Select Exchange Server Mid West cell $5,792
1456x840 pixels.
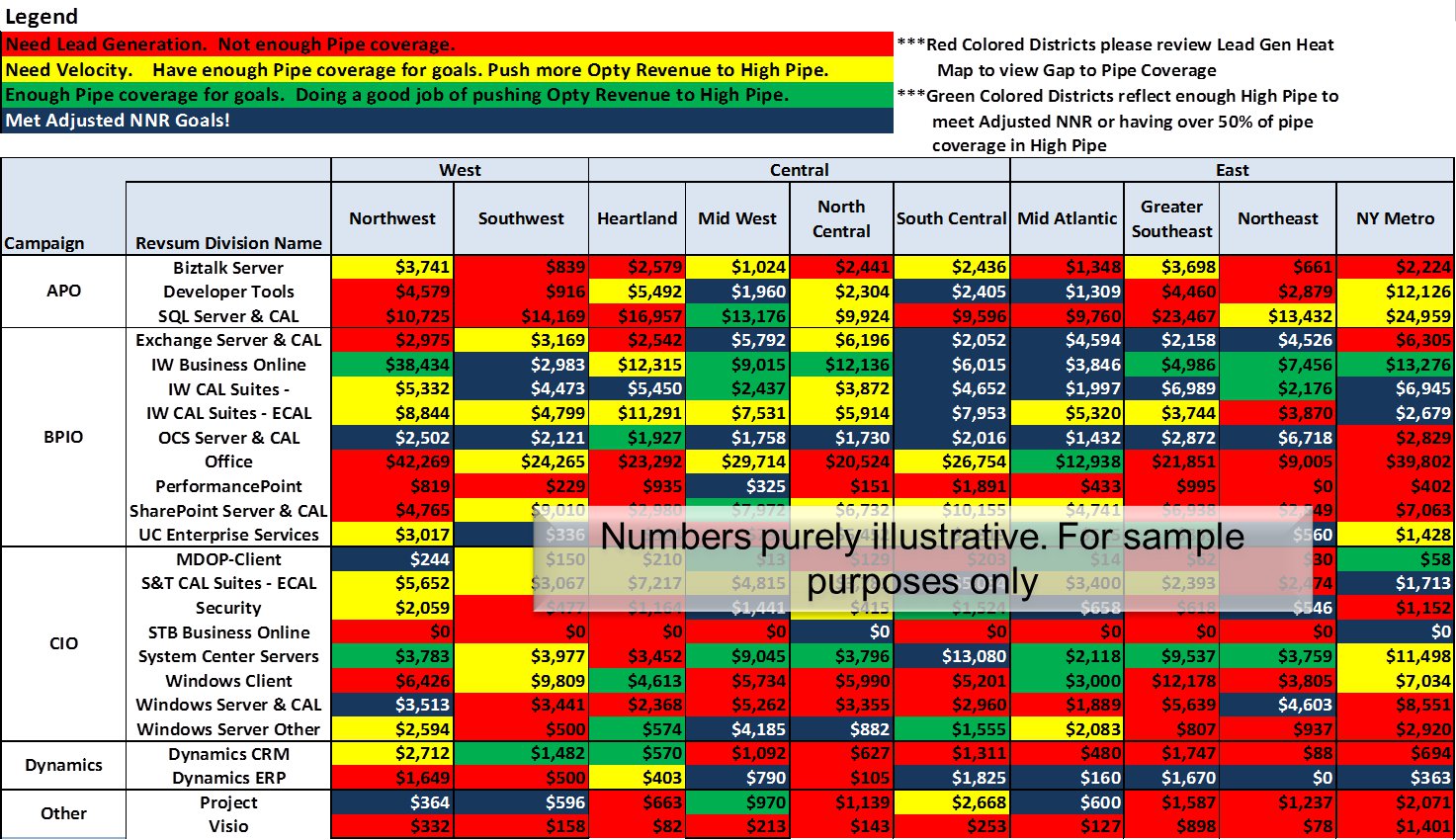coord(737,340)
